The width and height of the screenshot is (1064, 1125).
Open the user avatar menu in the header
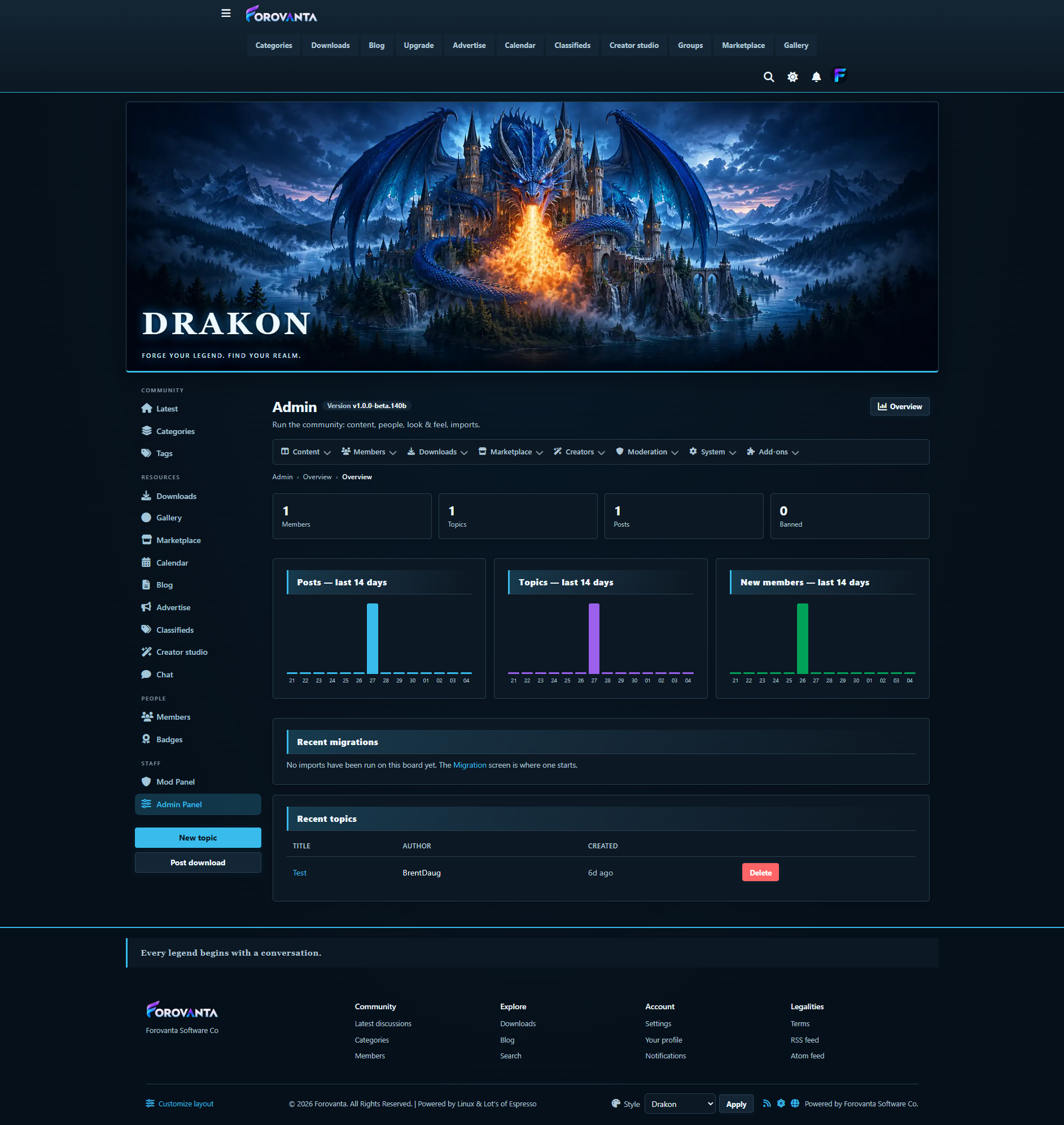pos(840,76)
